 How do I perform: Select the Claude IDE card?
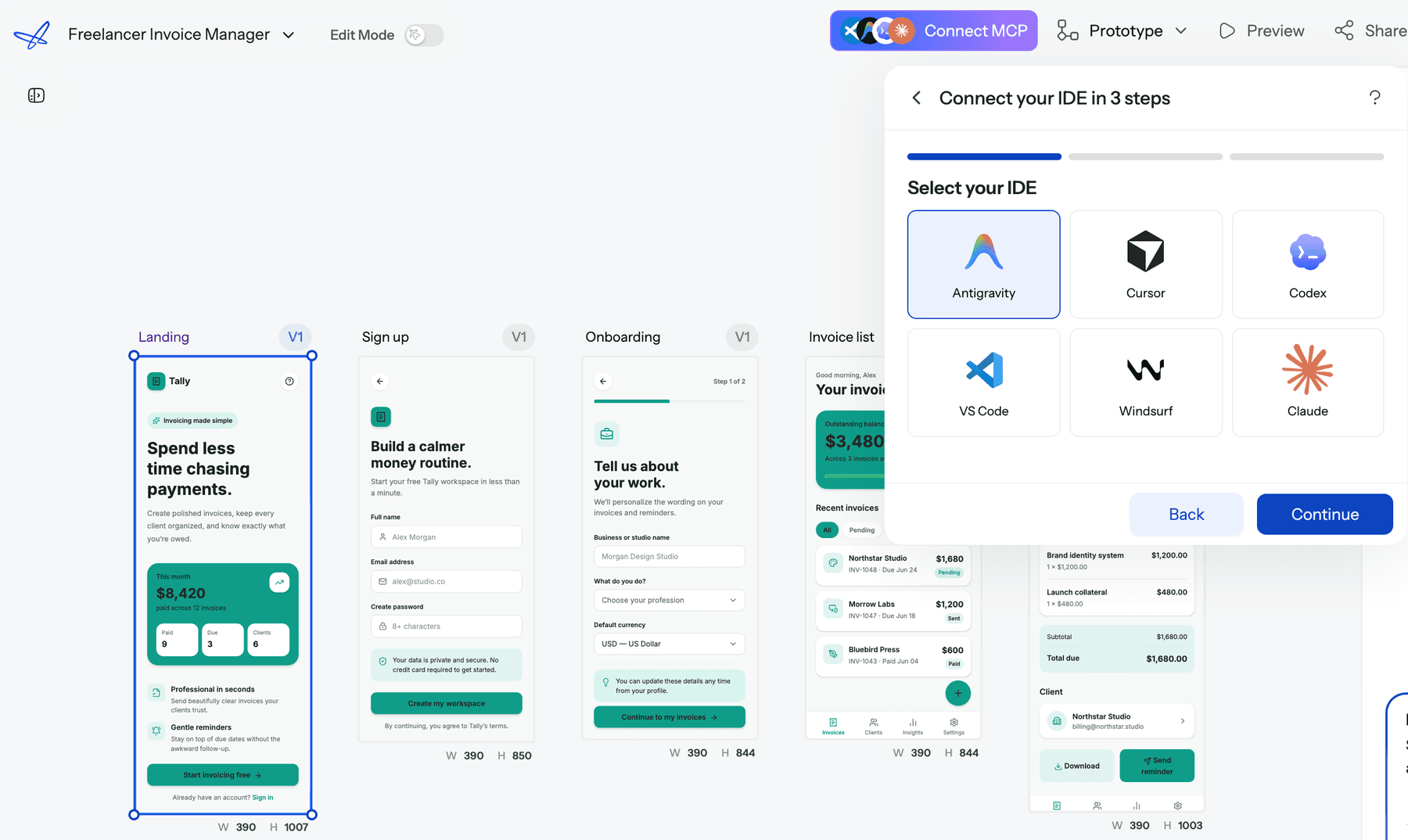click(x=1308, y=382)
